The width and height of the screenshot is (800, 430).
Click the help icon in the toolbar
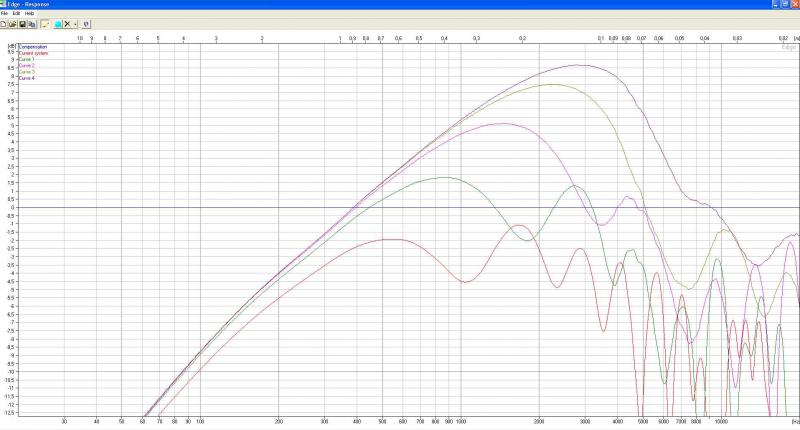click(x=86, y=22)
